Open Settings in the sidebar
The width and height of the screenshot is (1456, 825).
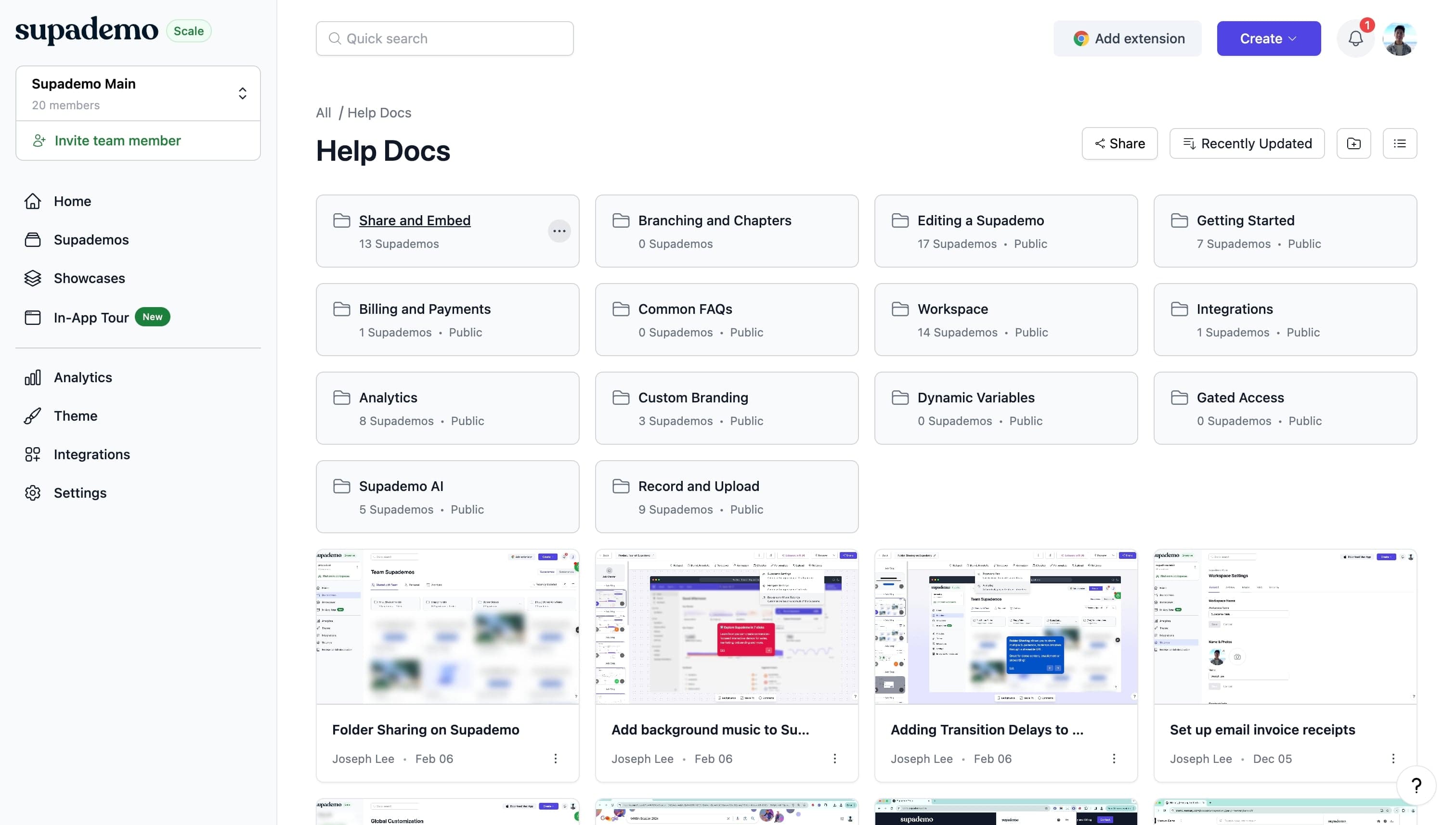click(x=80, y=493)
